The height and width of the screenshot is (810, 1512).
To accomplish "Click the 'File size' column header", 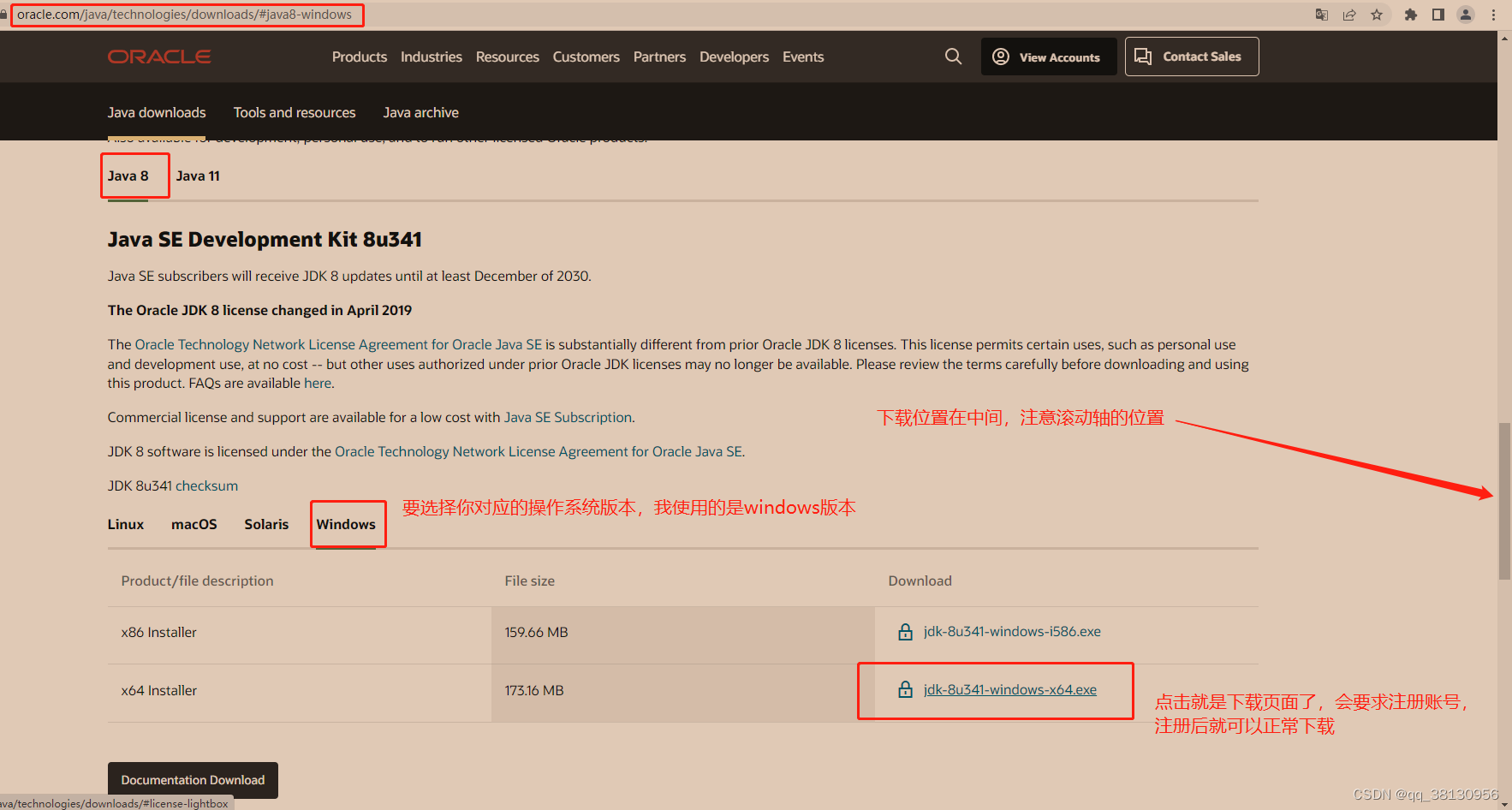I will [x=530, y=581].
